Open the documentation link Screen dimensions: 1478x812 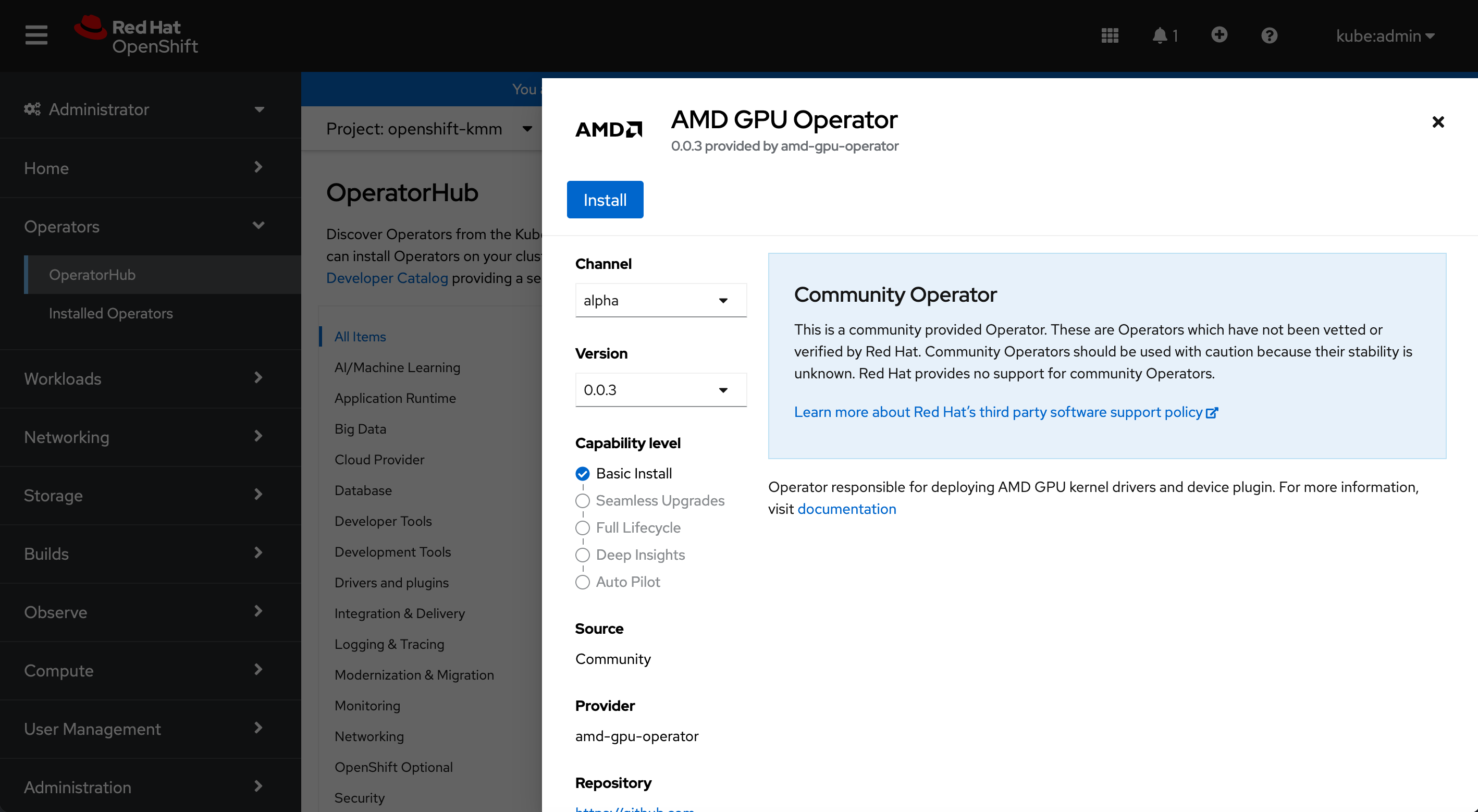point(846,509)
